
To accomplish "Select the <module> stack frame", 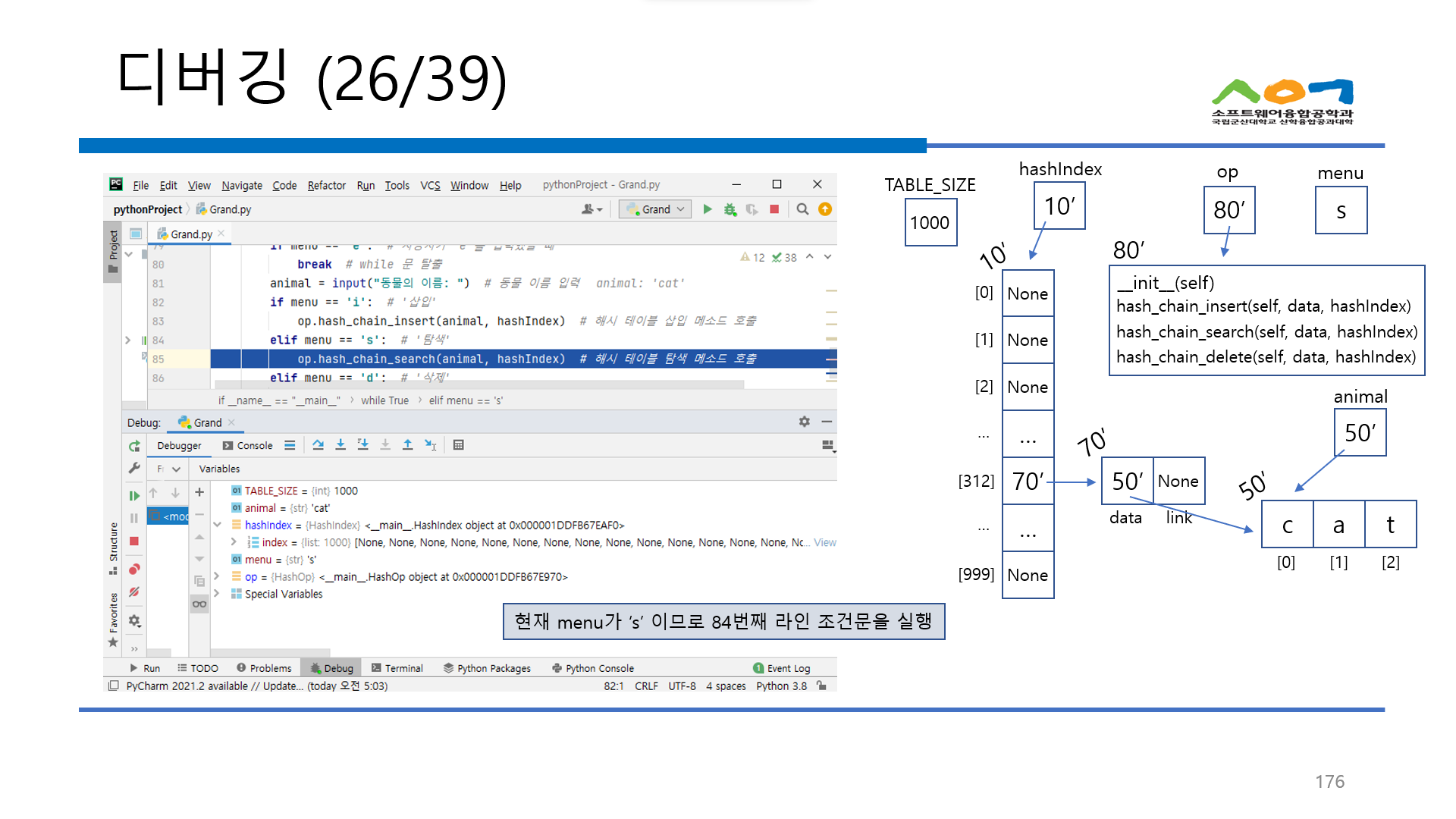I will coord(168,516).
